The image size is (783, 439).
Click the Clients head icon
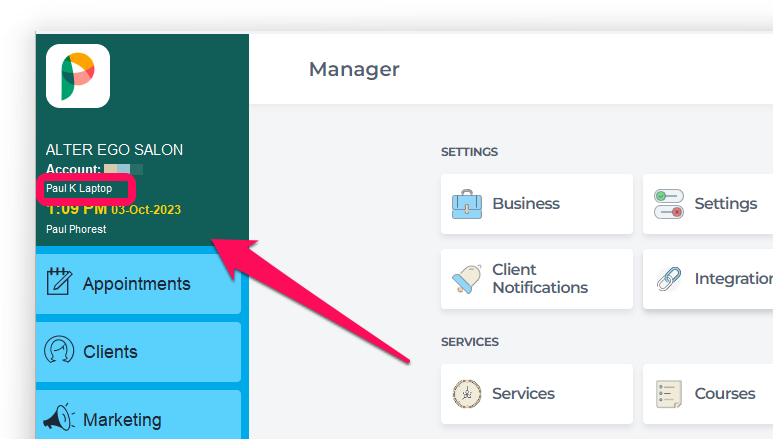[59, 349]
